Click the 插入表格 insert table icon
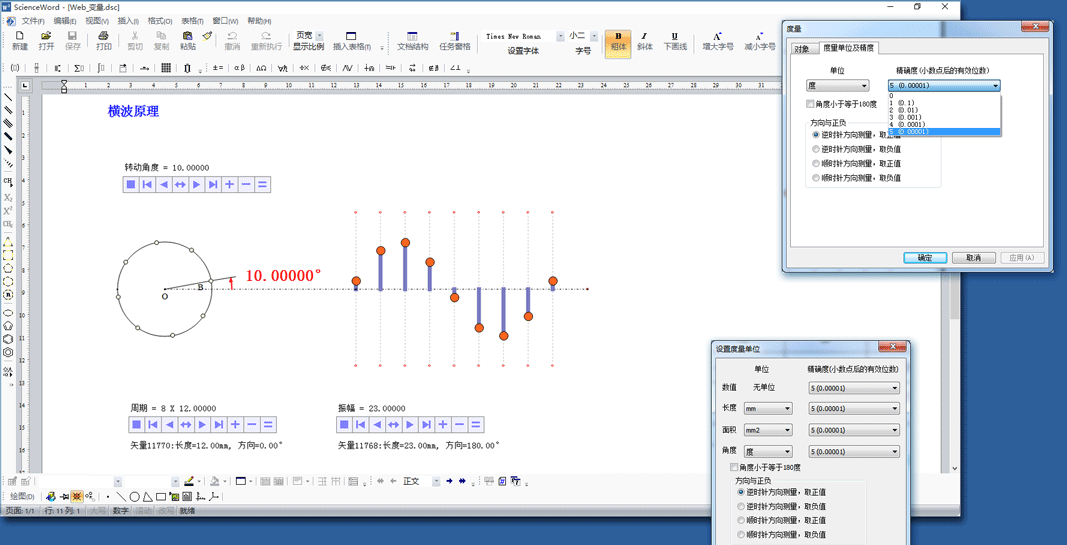The height and width of the screenshot is (545, 1067). point(351,41)
